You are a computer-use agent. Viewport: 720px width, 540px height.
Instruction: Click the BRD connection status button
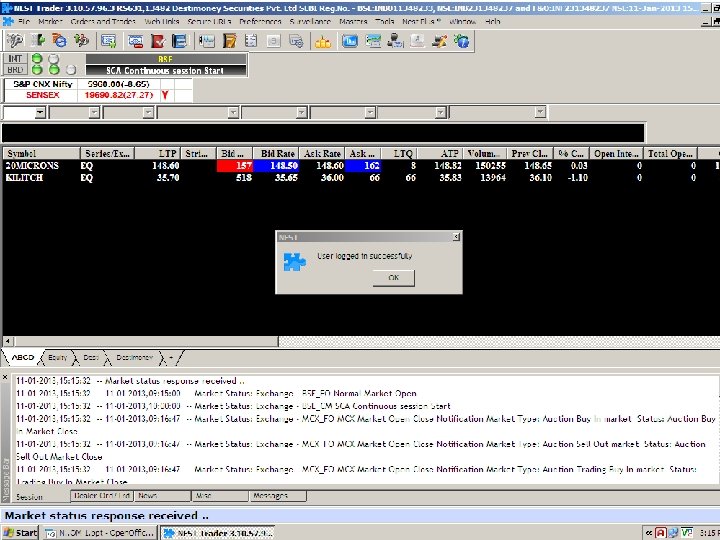tap(15, 70)
